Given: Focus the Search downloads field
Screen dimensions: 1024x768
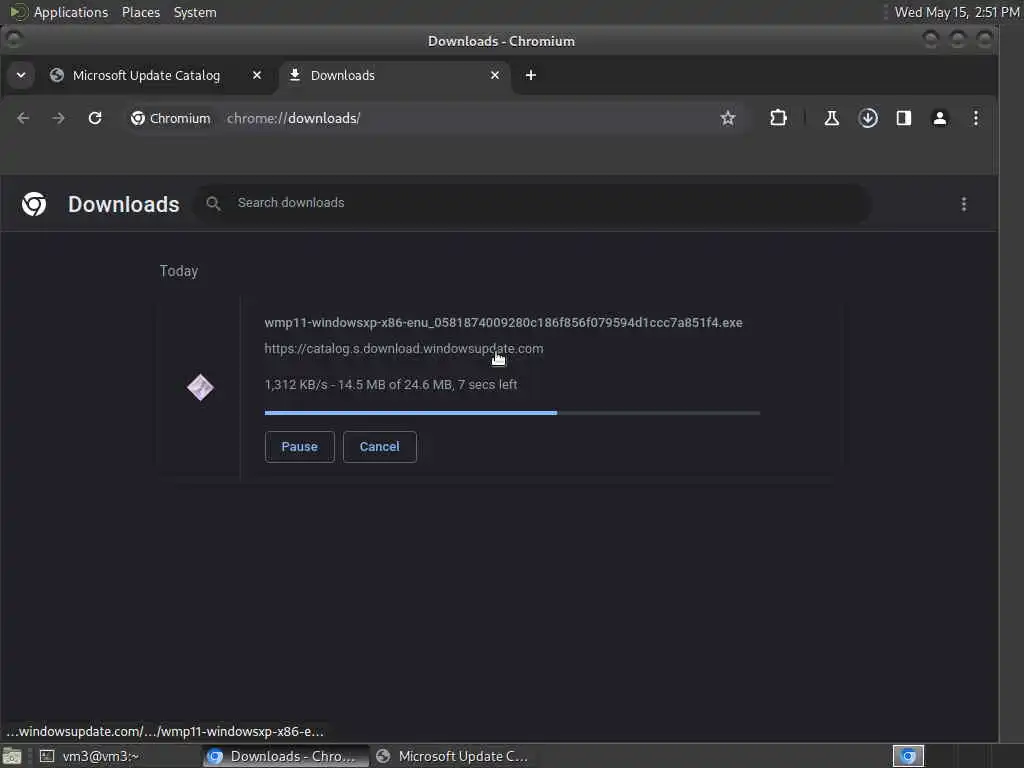Looking at the screenshot, I should pyautogui.click(x=533, y=204).
